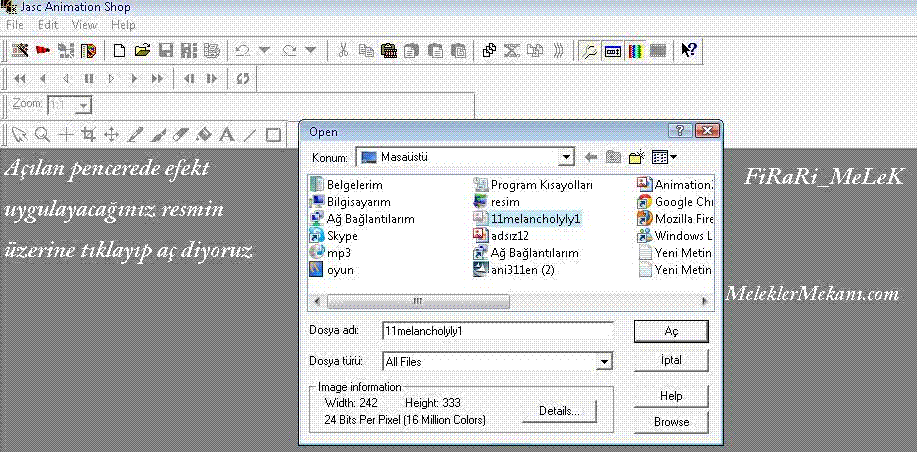Select the Zoom magnifier tool
Viewport: 917px width, 452px height.
click(42, 134)
